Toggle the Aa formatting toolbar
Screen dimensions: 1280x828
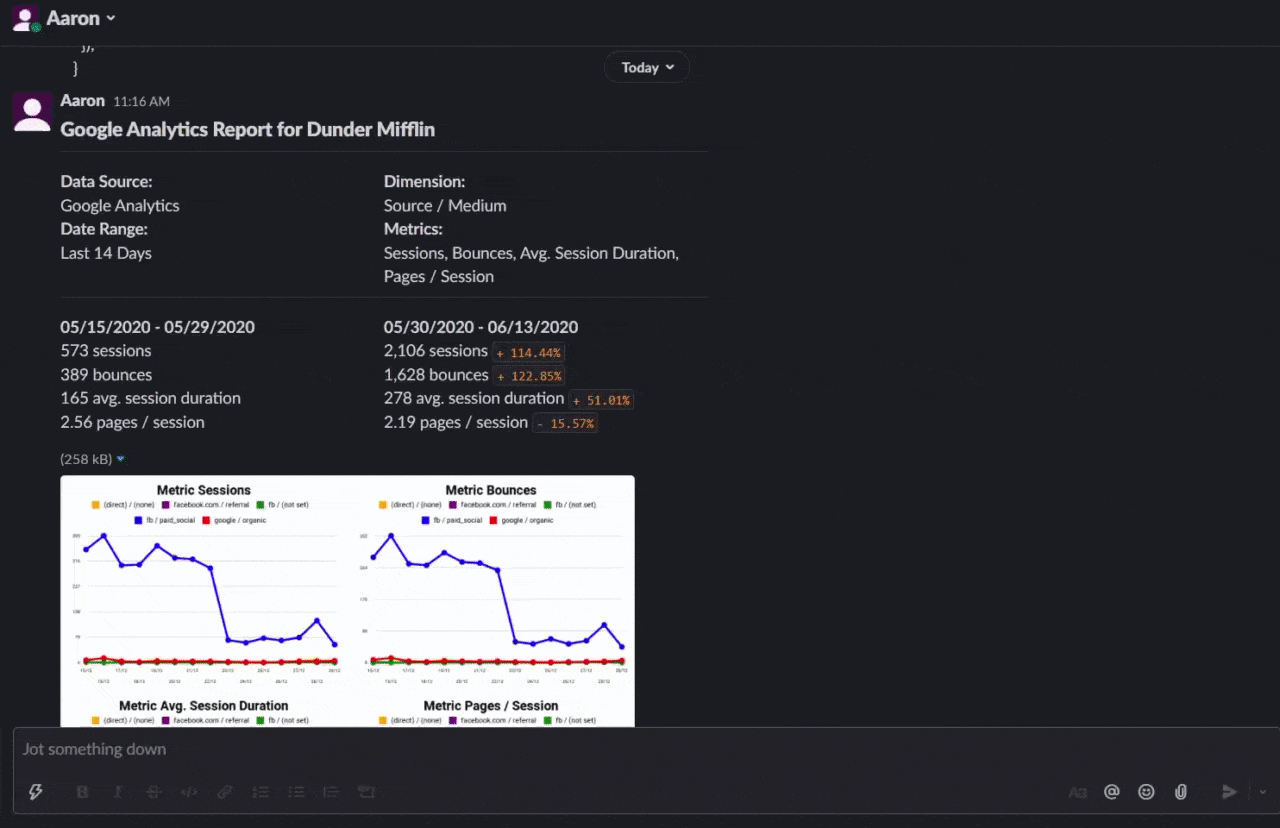[1077, 792]
